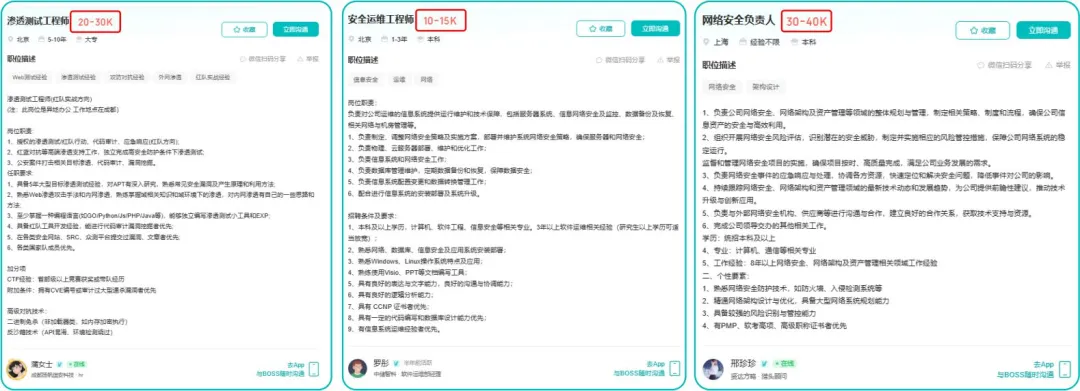The height and width of the screenshot is (391, 1080).
Task: Click 收藏 button on 安全运维工程师 card
Action: pyautogui.click(x=601, y=28)
